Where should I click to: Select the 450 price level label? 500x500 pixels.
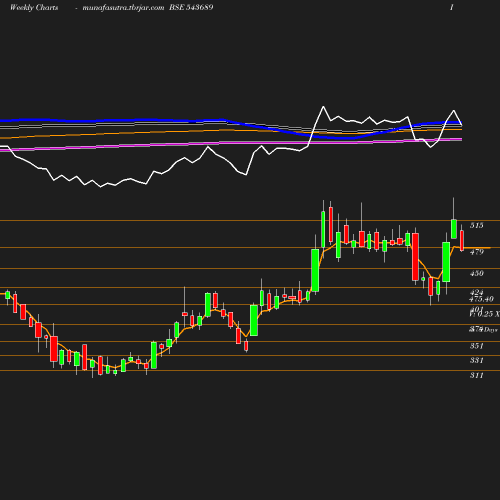477,273
